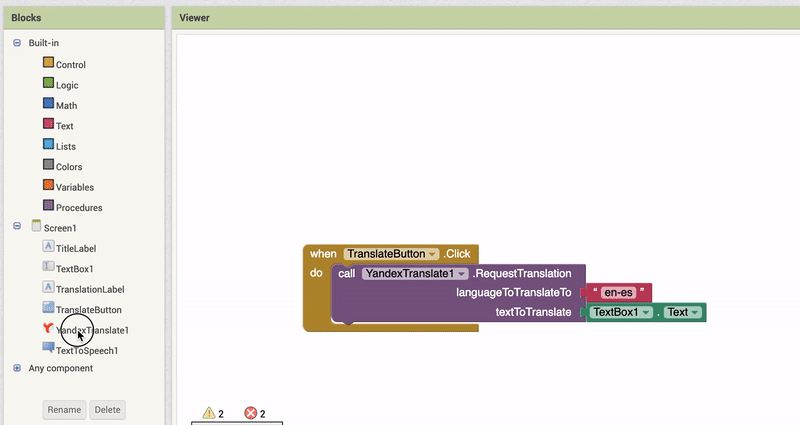Viewport: 800px width, 425px height.
Task: Collapse the Screen1 component tree
Action: tap(17, 226)
